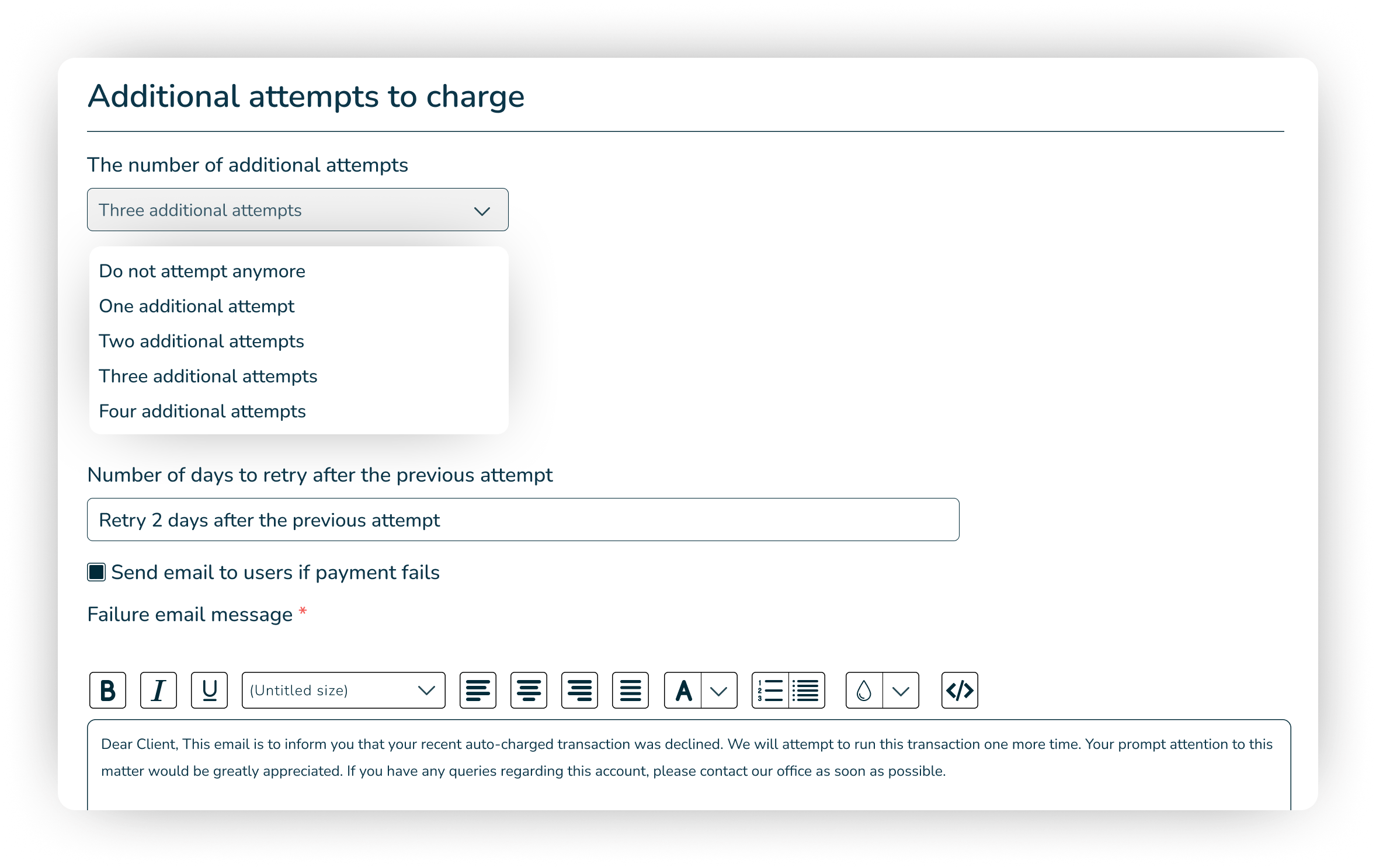Center align the email text
This screenshot has width=1376, height=868.
529,691
